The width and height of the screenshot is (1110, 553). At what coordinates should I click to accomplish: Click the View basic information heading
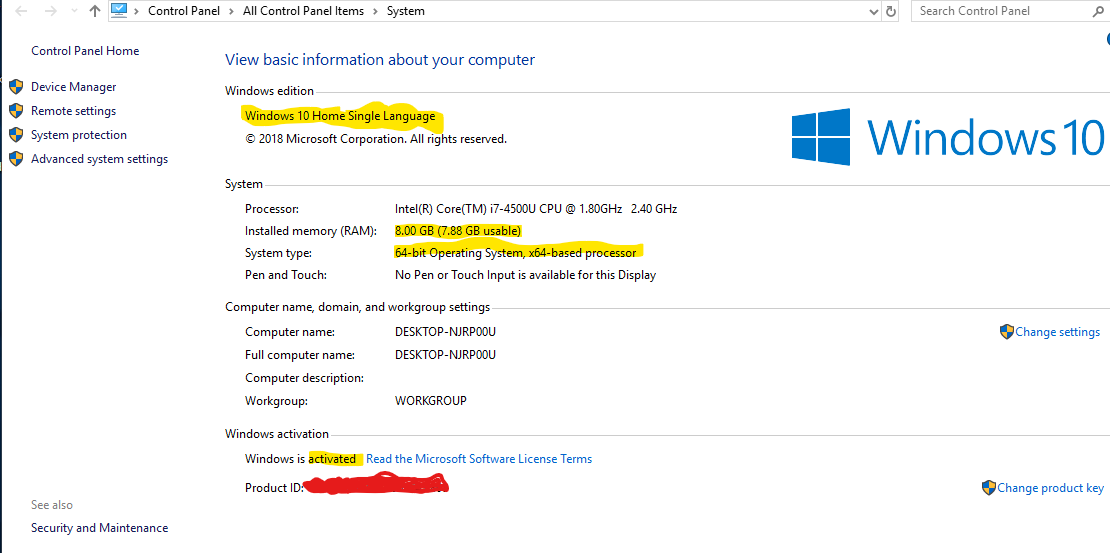[x=380, y=60]
